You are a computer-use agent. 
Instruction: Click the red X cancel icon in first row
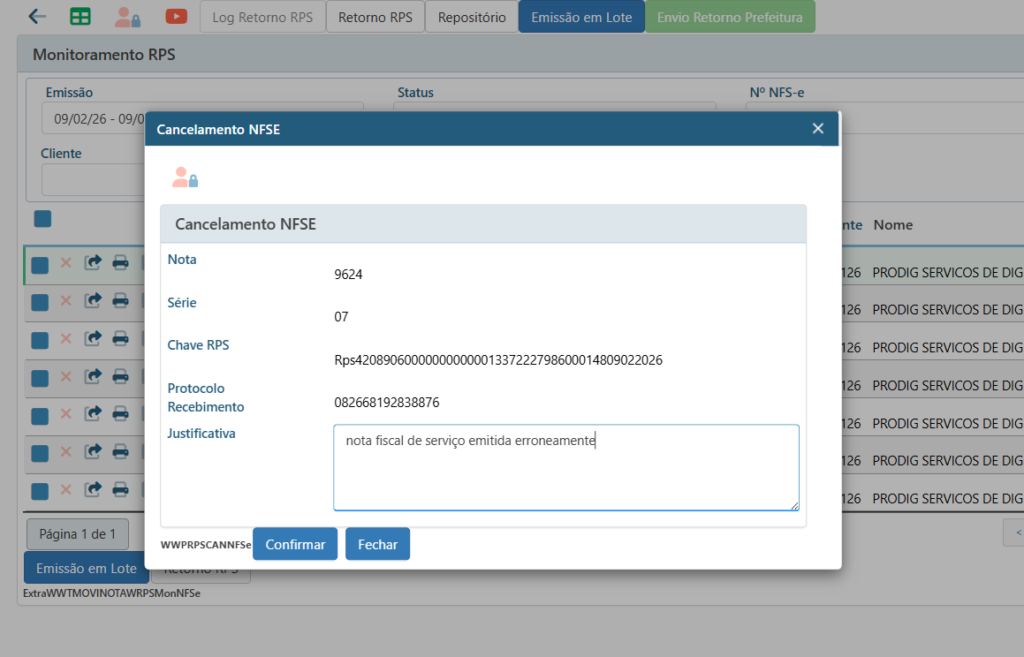(x=66, y=263)
